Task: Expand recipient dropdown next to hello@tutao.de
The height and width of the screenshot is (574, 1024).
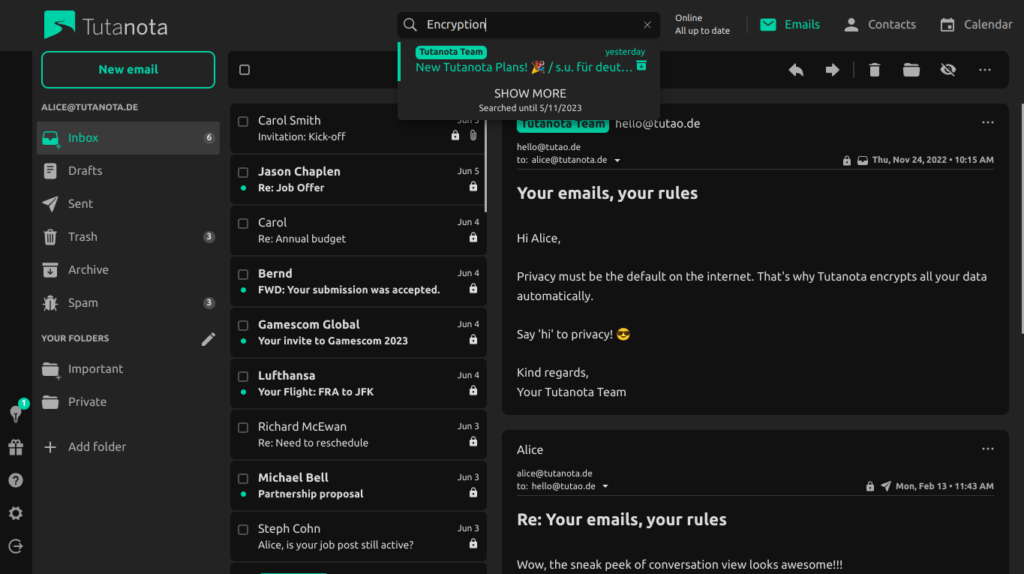Action: coord(605,487)
